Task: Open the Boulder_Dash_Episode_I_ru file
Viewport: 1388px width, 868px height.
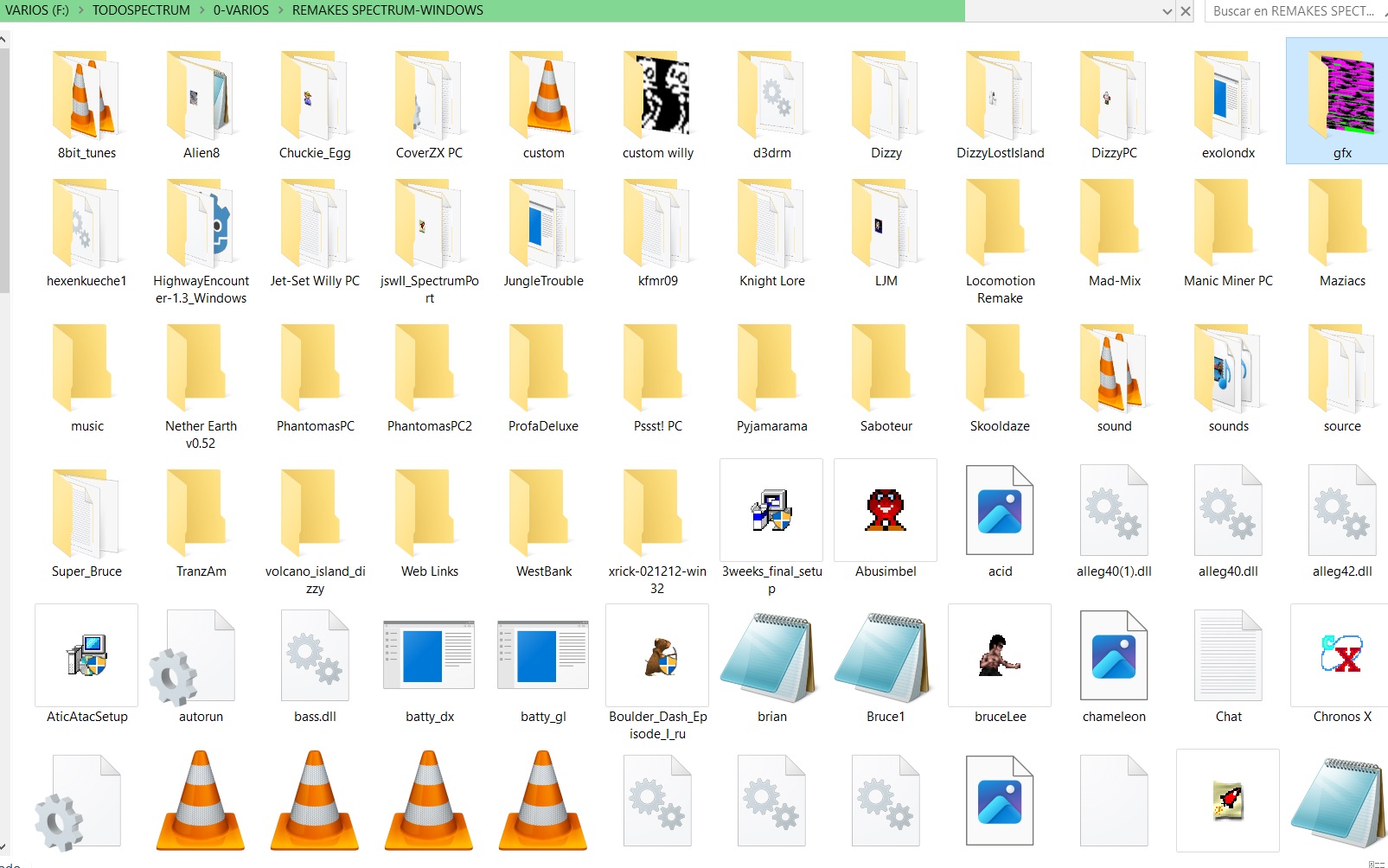Action: pyautogui.click(x=657, y=655)
